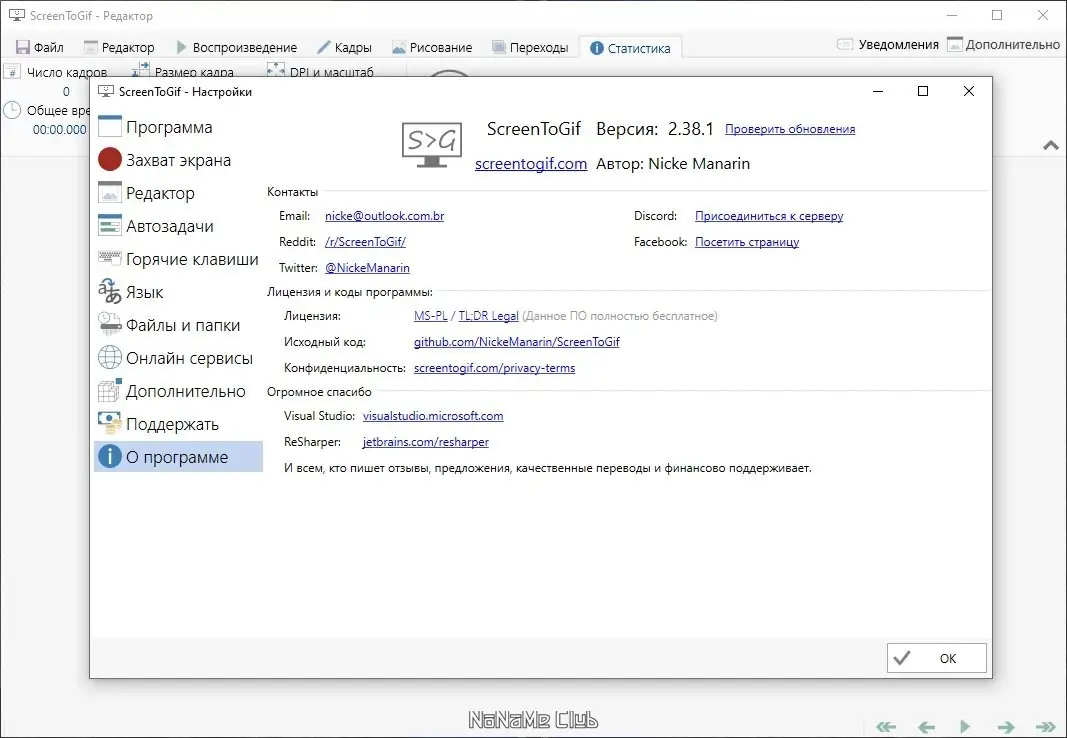Click the ScreenToGif S>G monitor logo
The width and height of the screenshot is (1067, 738).
tap(431, 146)
